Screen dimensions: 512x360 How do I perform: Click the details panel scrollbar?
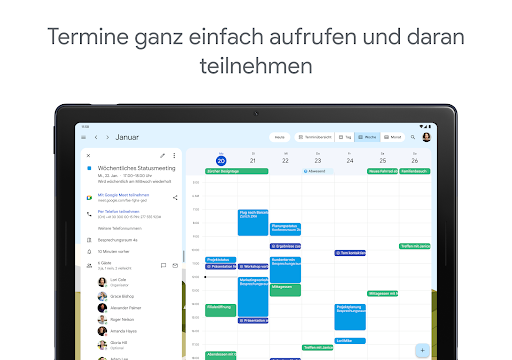coord(183,256)
